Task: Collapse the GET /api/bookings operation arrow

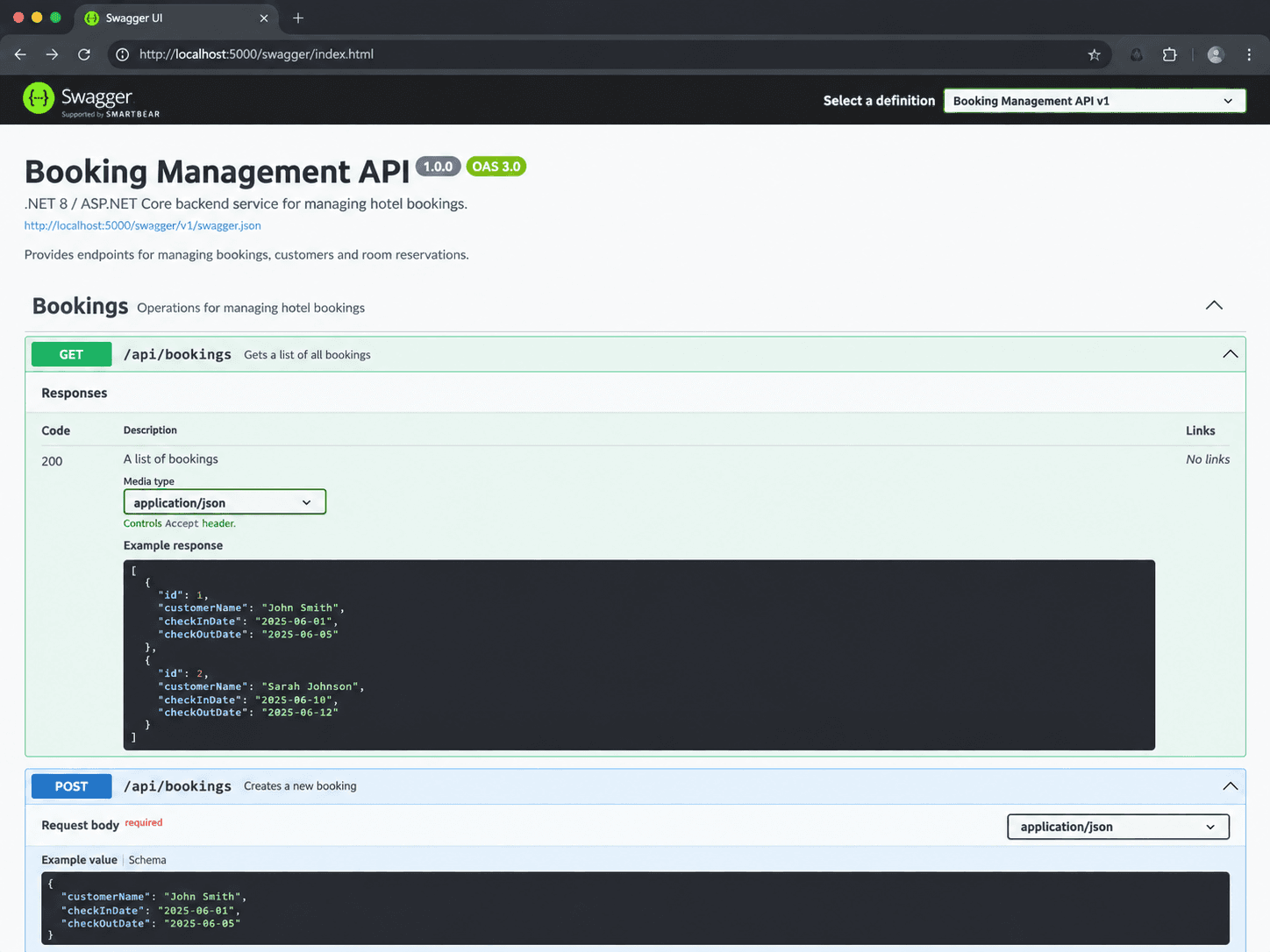Action: (1230, 354)
